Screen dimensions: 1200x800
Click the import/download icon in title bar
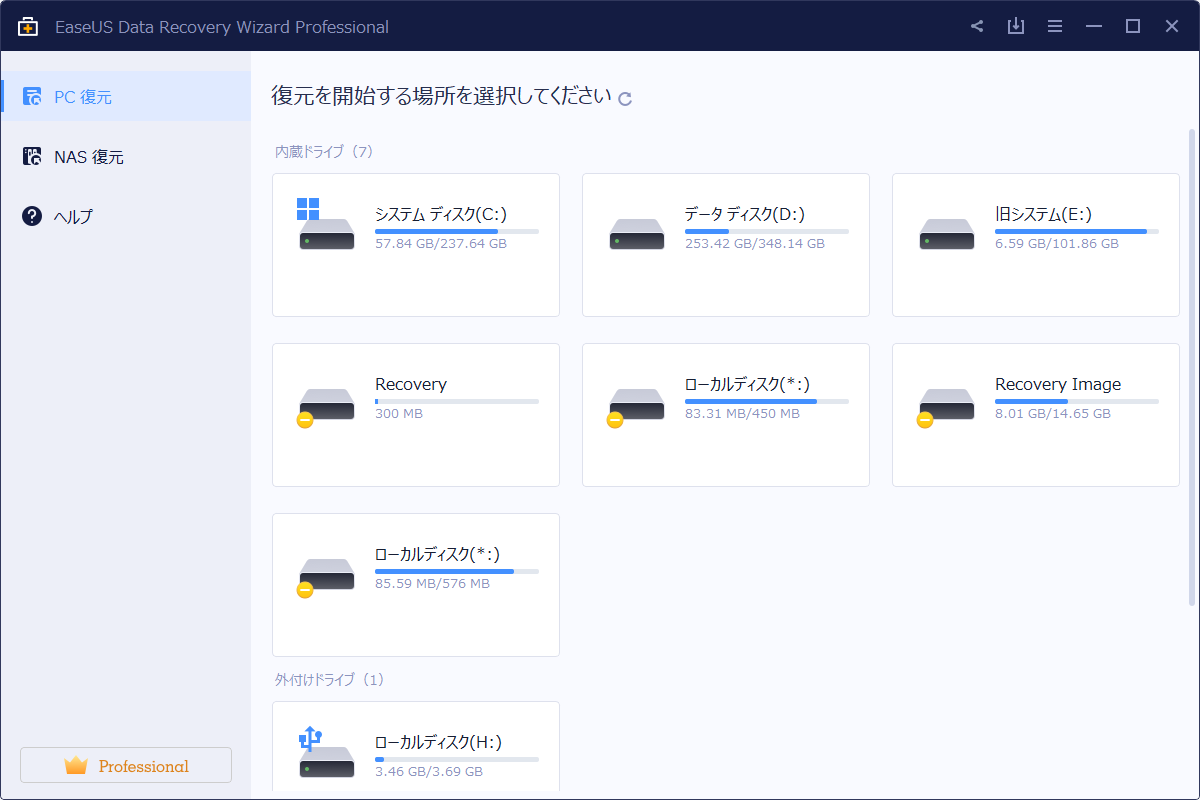click(1016, 27)
